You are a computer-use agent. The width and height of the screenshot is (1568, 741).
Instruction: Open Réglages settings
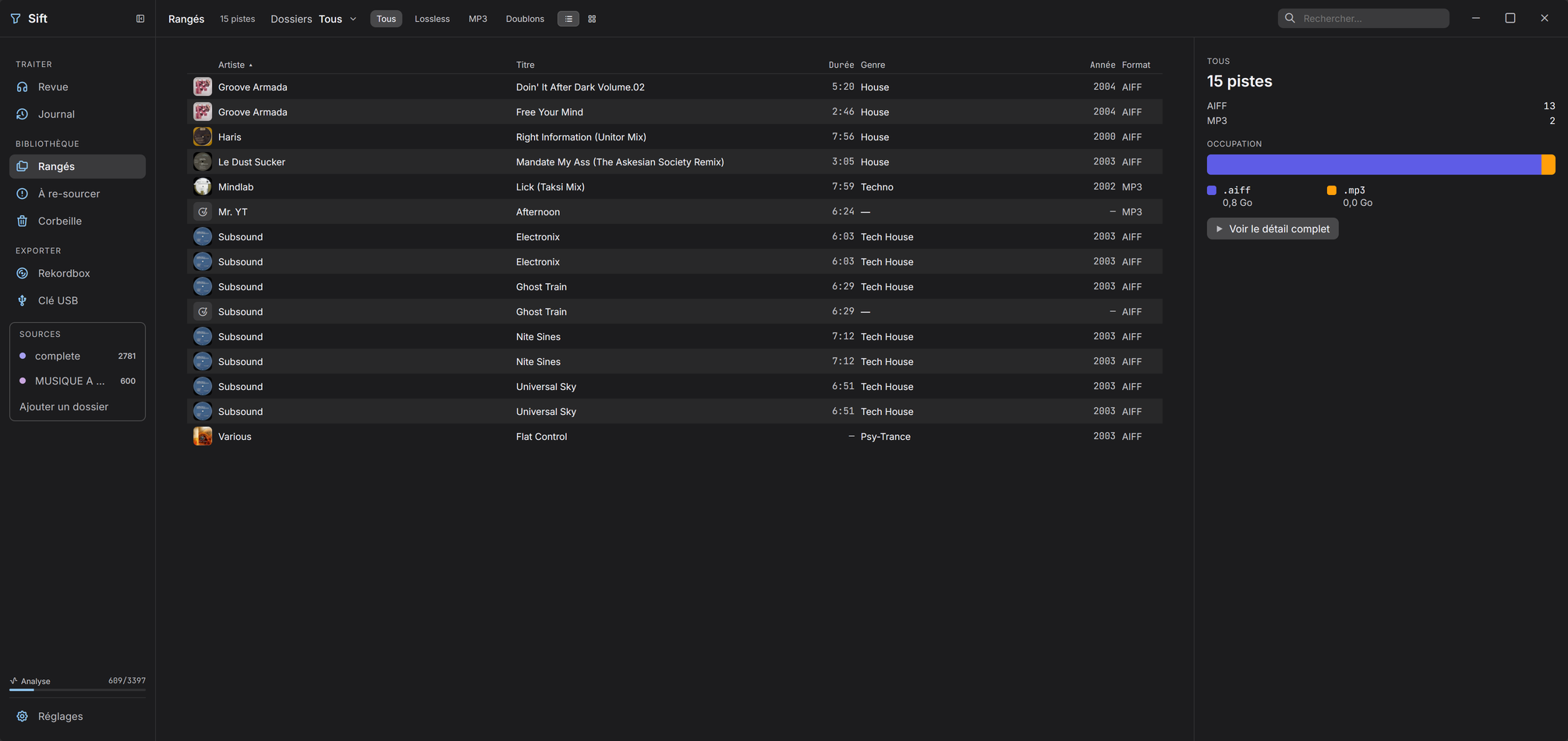pyautogui.click(x=77, y=716)
